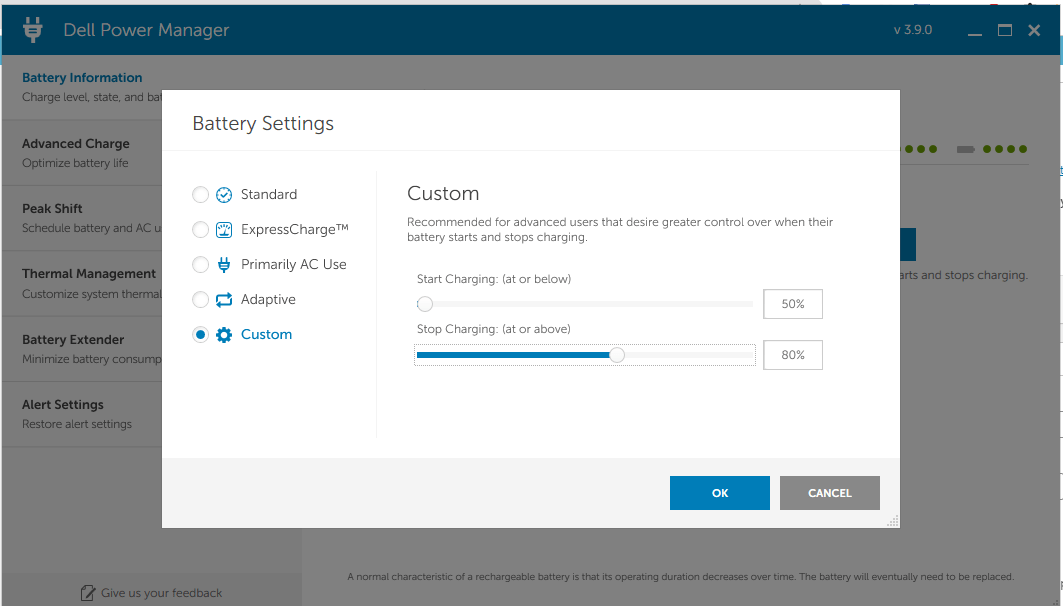Click the Stop Charging slider handle
The width and height of the screenshot is (1063, 606).
pos(616,355)
